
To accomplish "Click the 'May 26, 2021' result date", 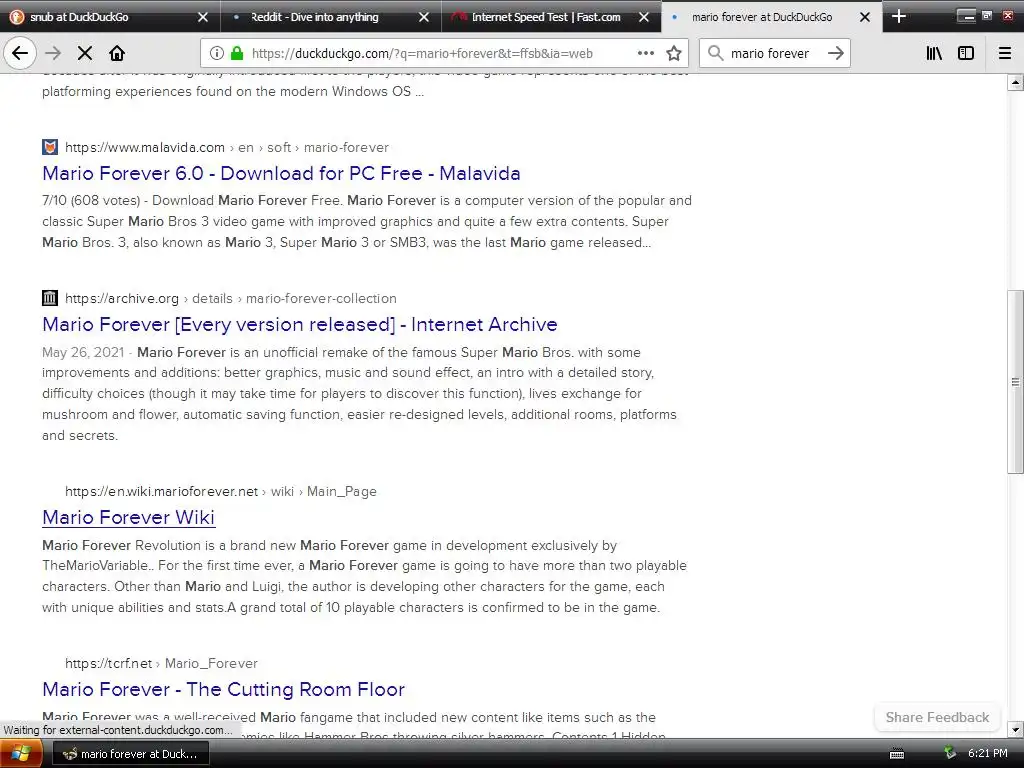I will 83,353.
